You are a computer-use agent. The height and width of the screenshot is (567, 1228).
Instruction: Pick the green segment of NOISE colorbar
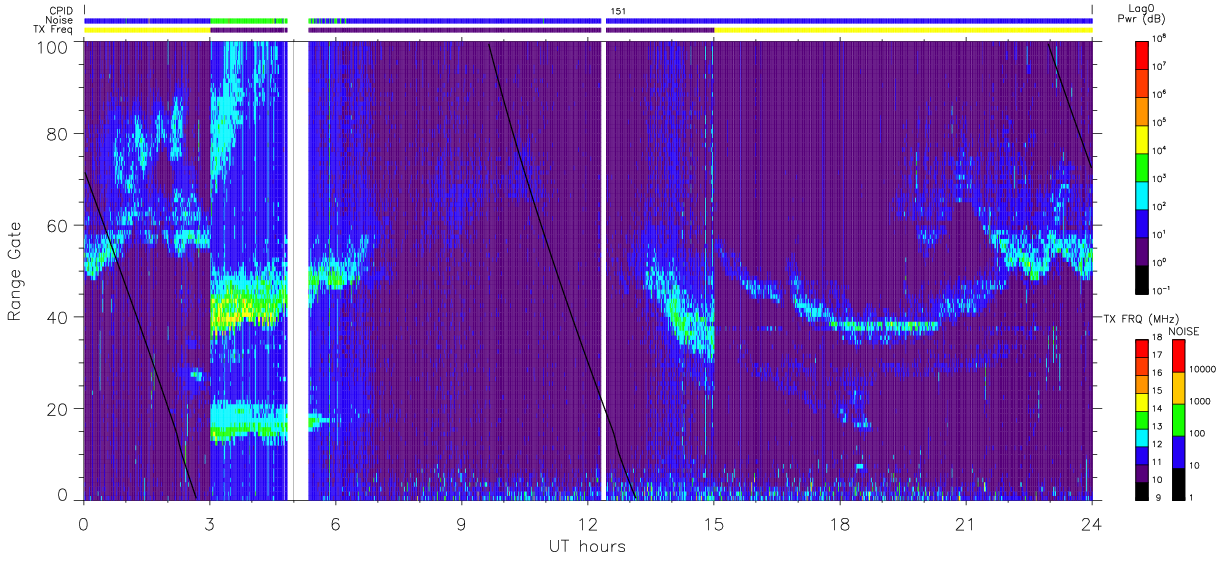[1177, 419]
